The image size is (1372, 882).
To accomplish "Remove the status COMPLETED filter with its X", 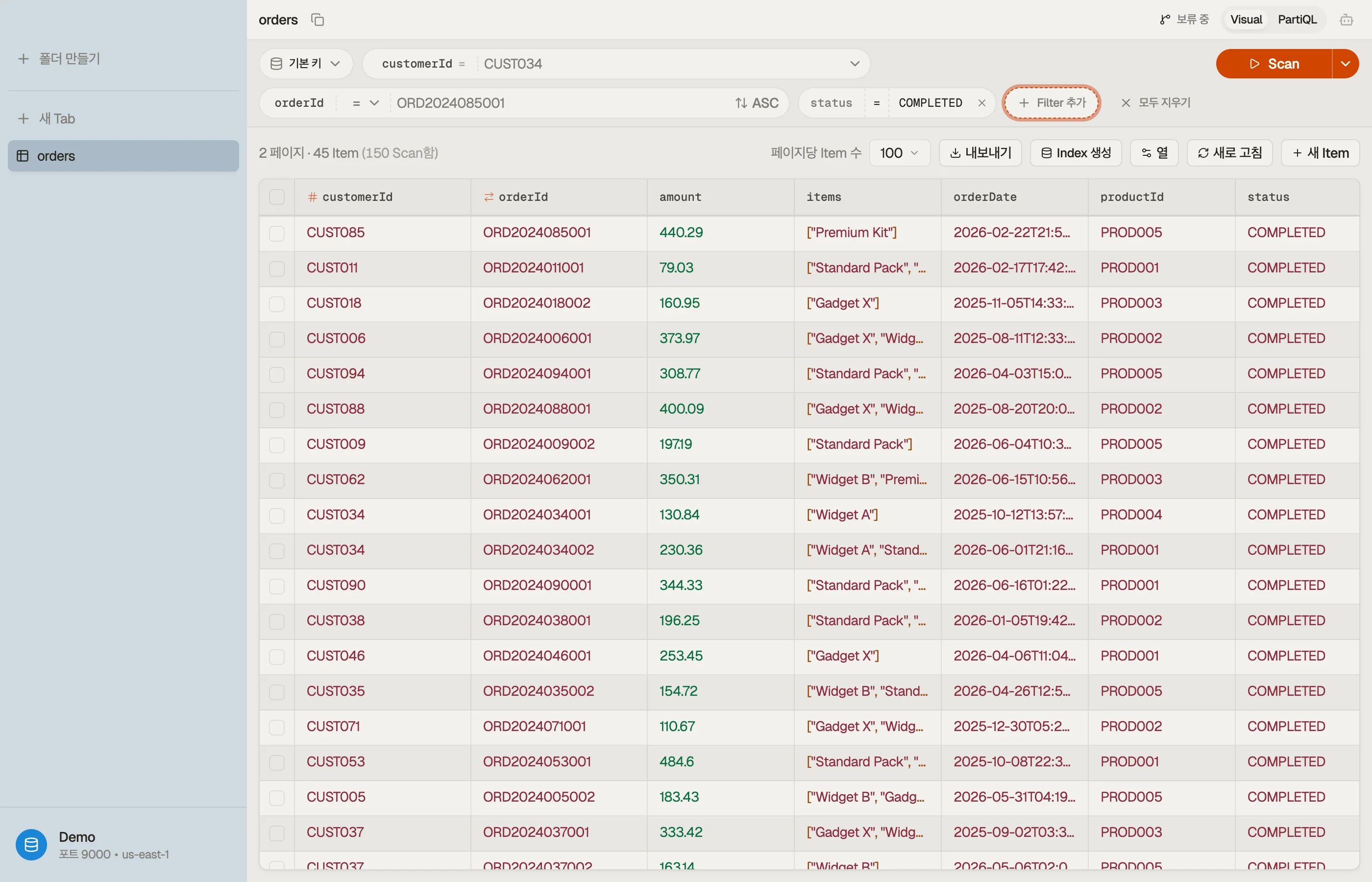I will 981,103.
